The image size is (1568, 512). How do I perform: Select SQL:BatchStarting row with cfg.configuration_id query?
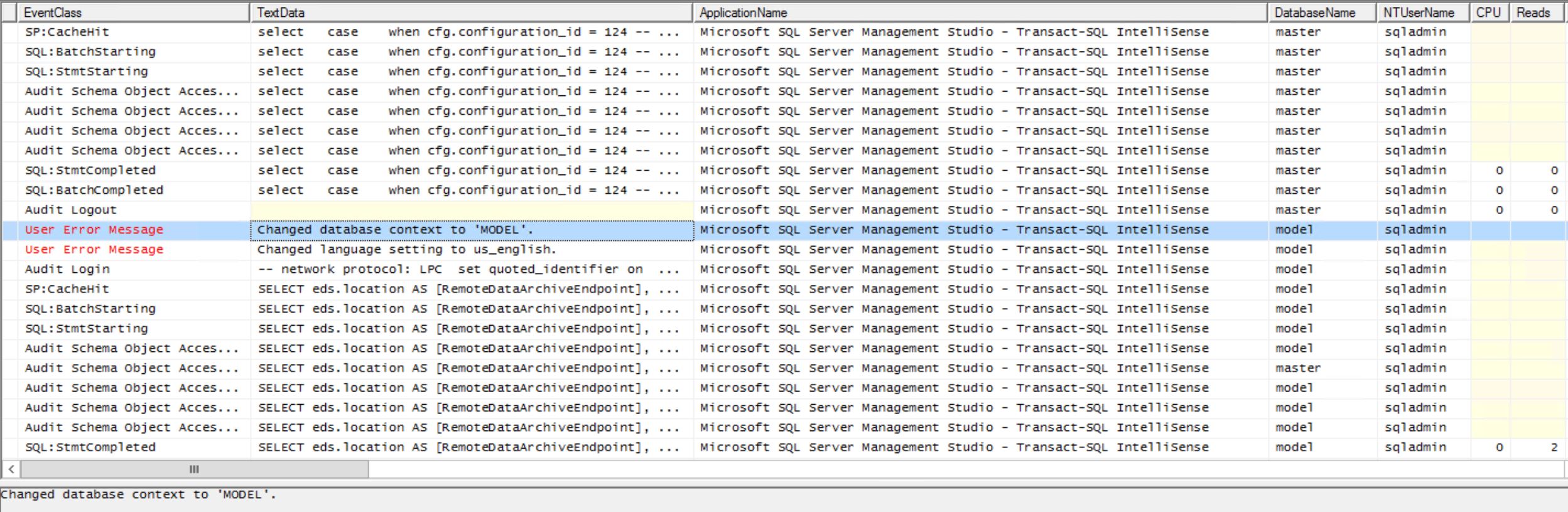[x=784, y=51]
